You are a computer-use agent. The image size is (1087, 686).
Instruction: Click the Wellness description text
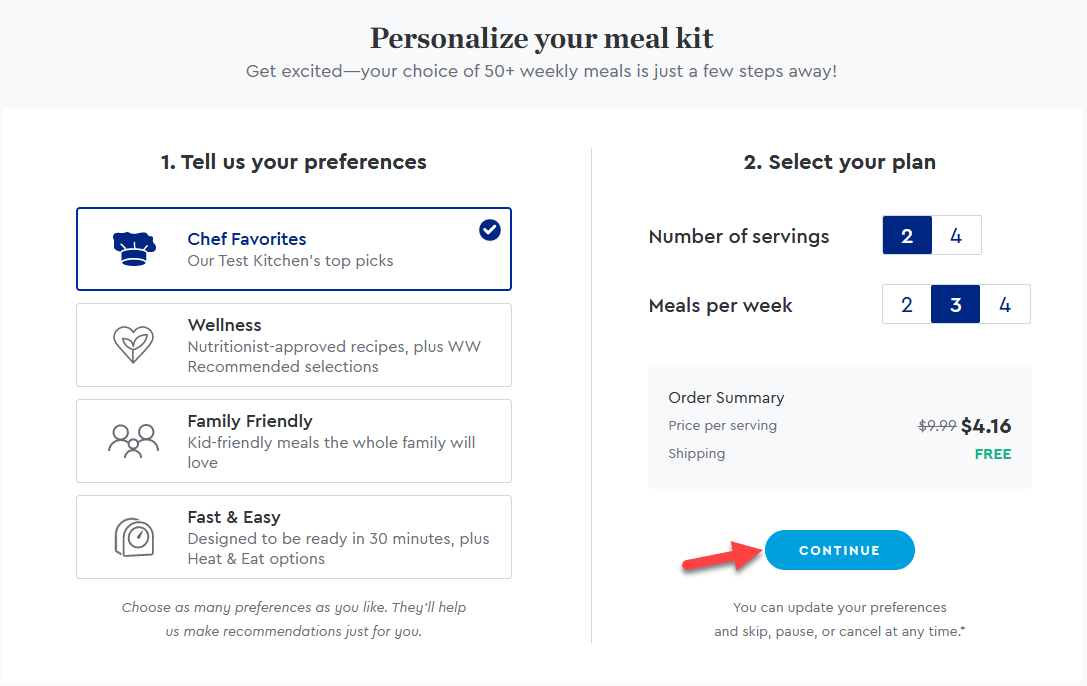(334, 356)
